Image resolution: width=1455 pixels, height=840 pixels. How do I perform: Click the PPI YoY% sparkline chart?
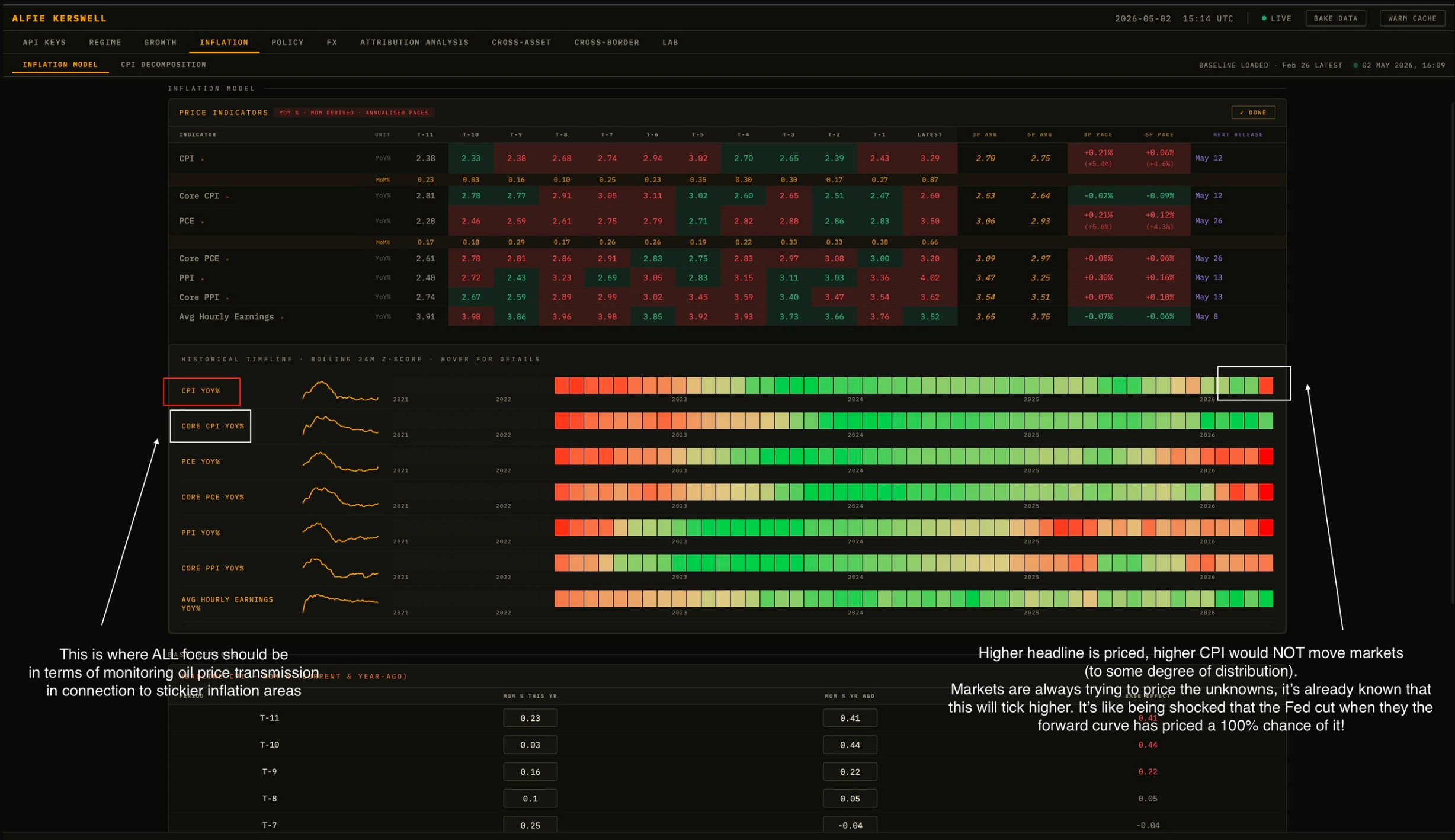tap(340, 533)
